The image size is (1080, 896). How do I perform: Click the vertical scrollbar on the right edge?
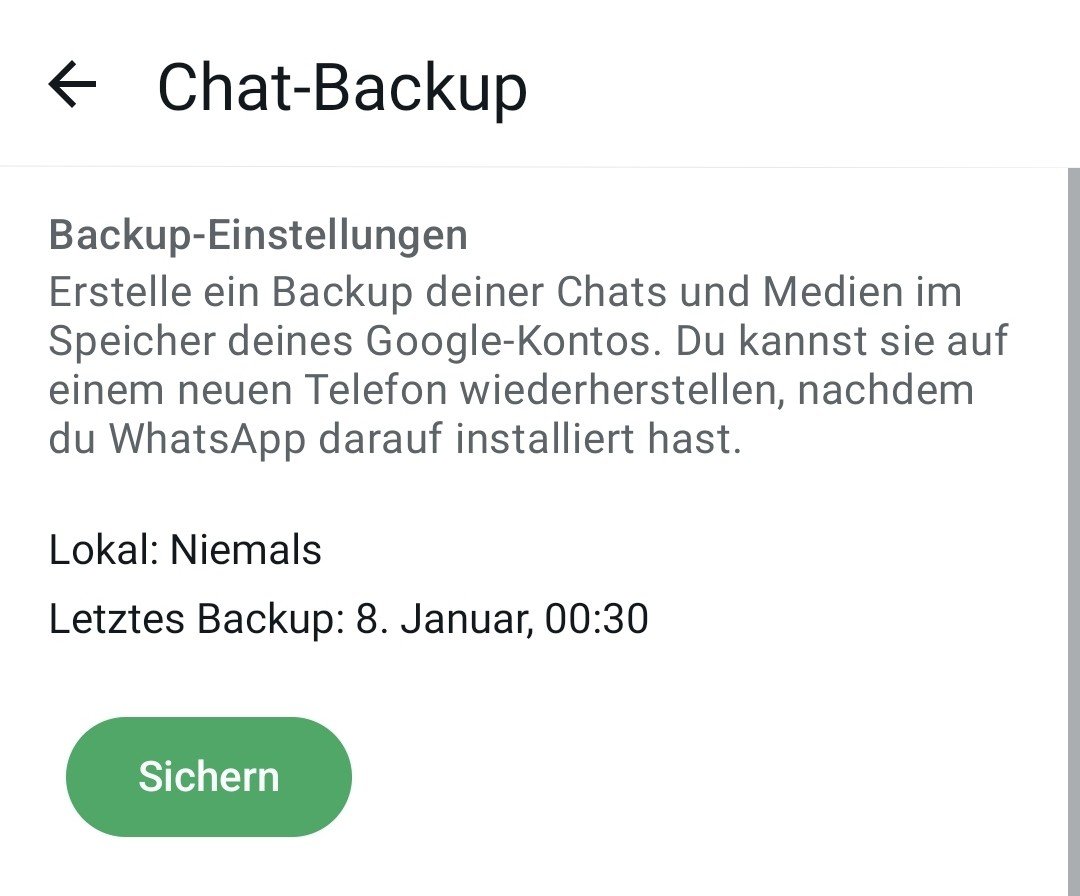pyautogui.click(x=1074, y=531)
